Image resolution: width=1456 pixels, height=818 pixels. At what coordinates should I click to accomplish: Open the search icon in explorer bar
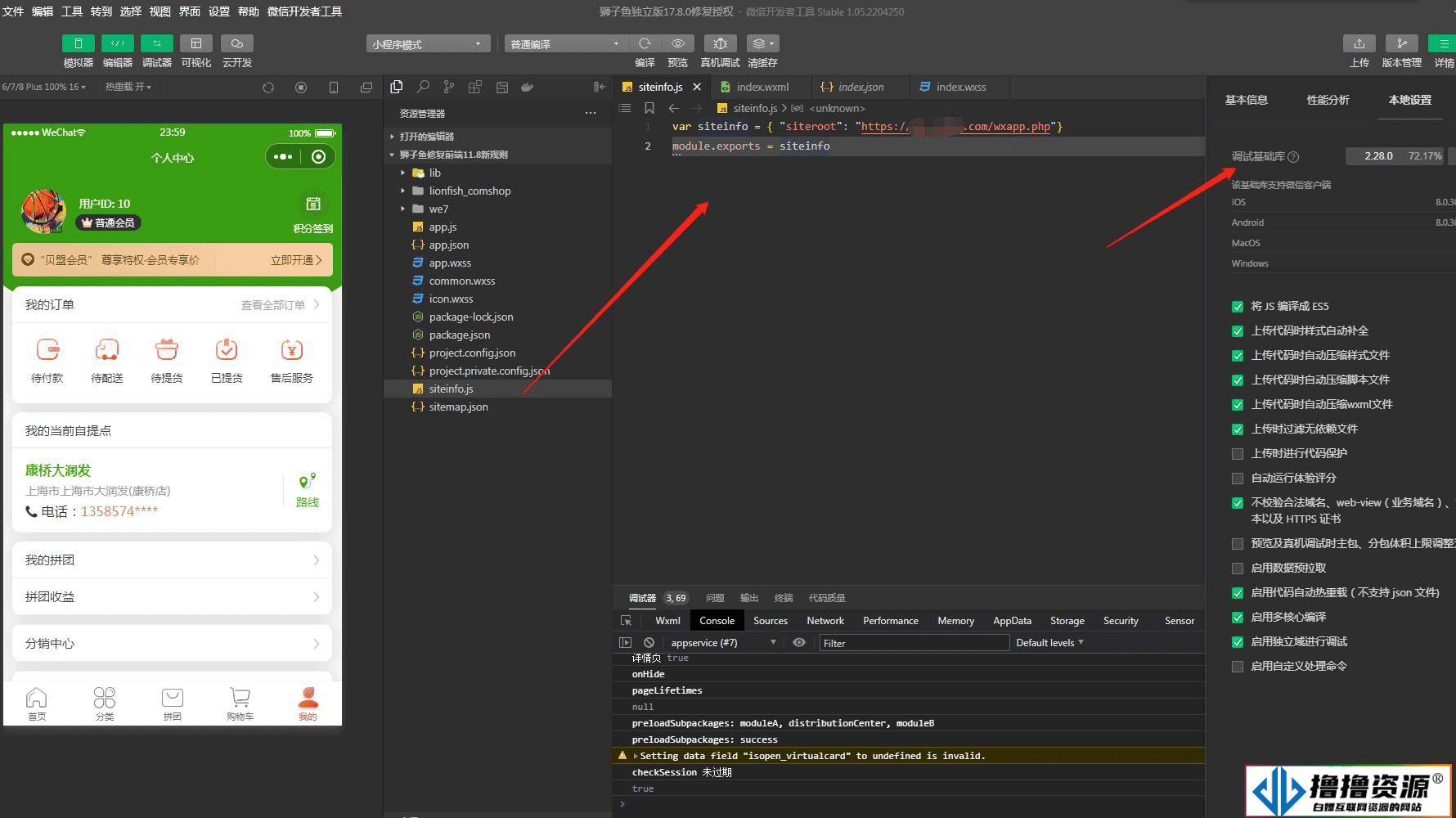coord(423,87)
